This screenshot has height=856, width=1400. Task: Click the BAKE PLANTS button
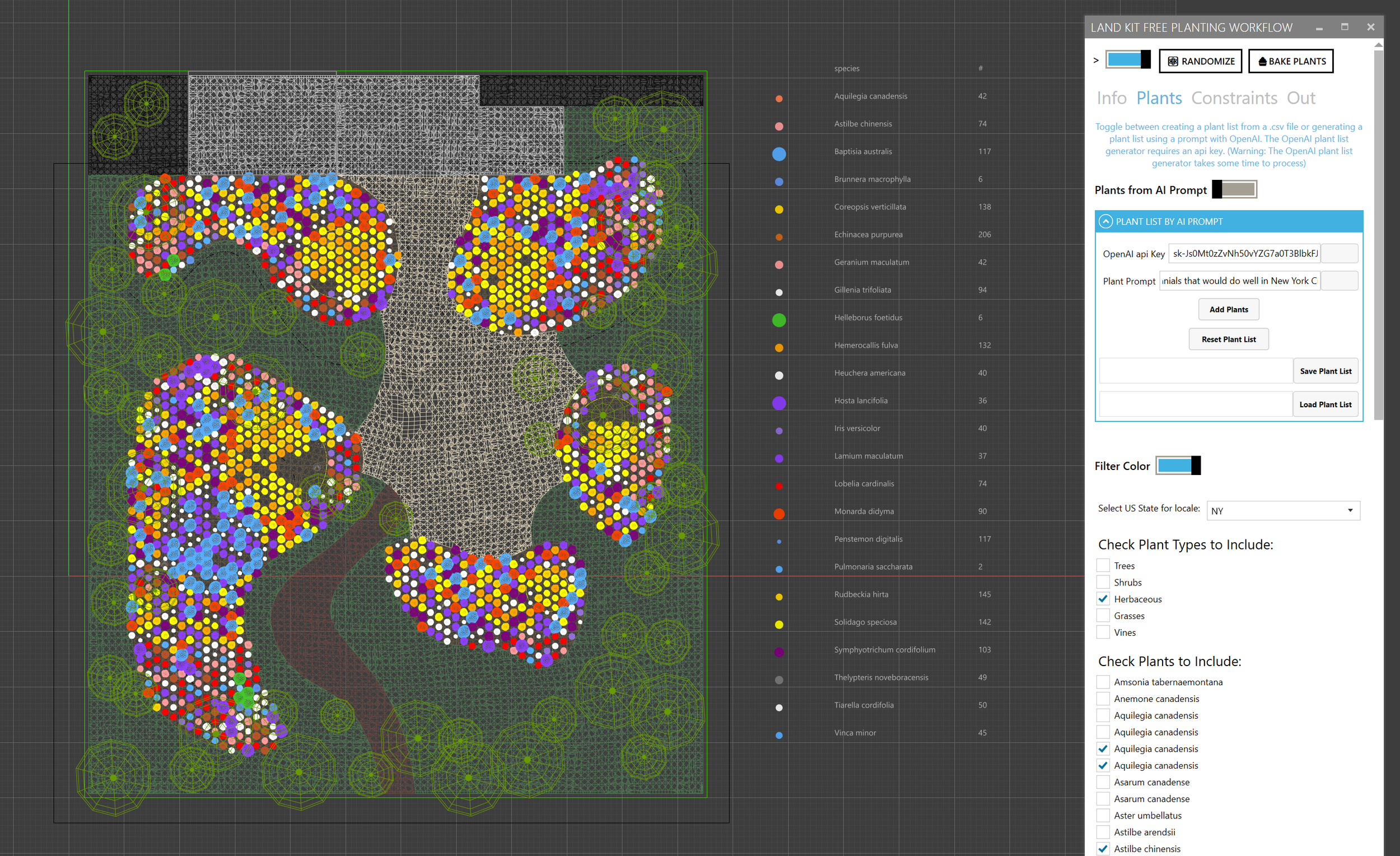coord(1291,62)
